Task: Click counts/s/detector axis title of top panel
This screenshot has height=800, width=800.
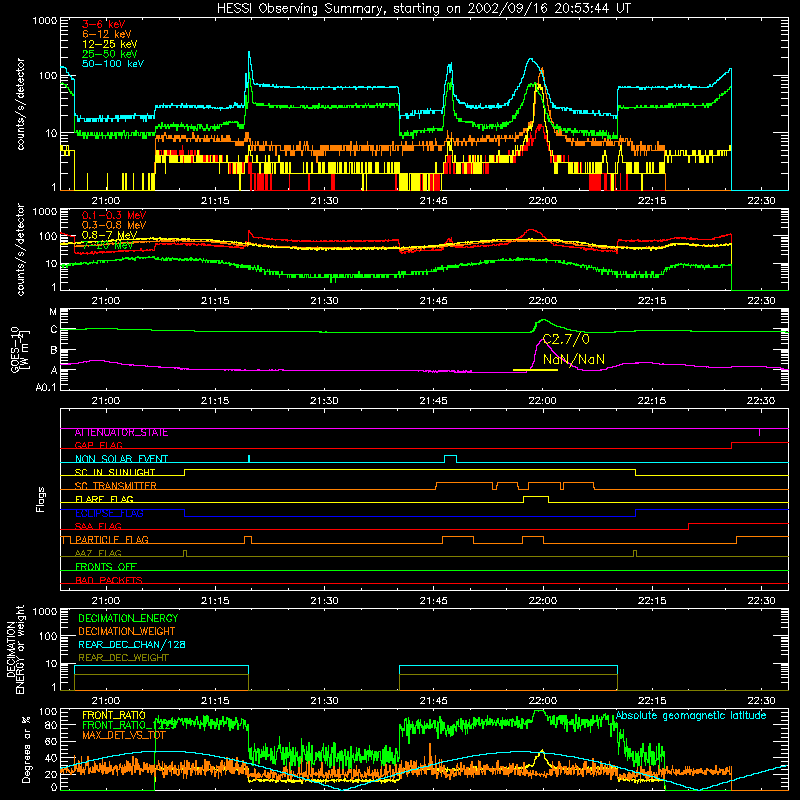Action: [x=20, y=104]
